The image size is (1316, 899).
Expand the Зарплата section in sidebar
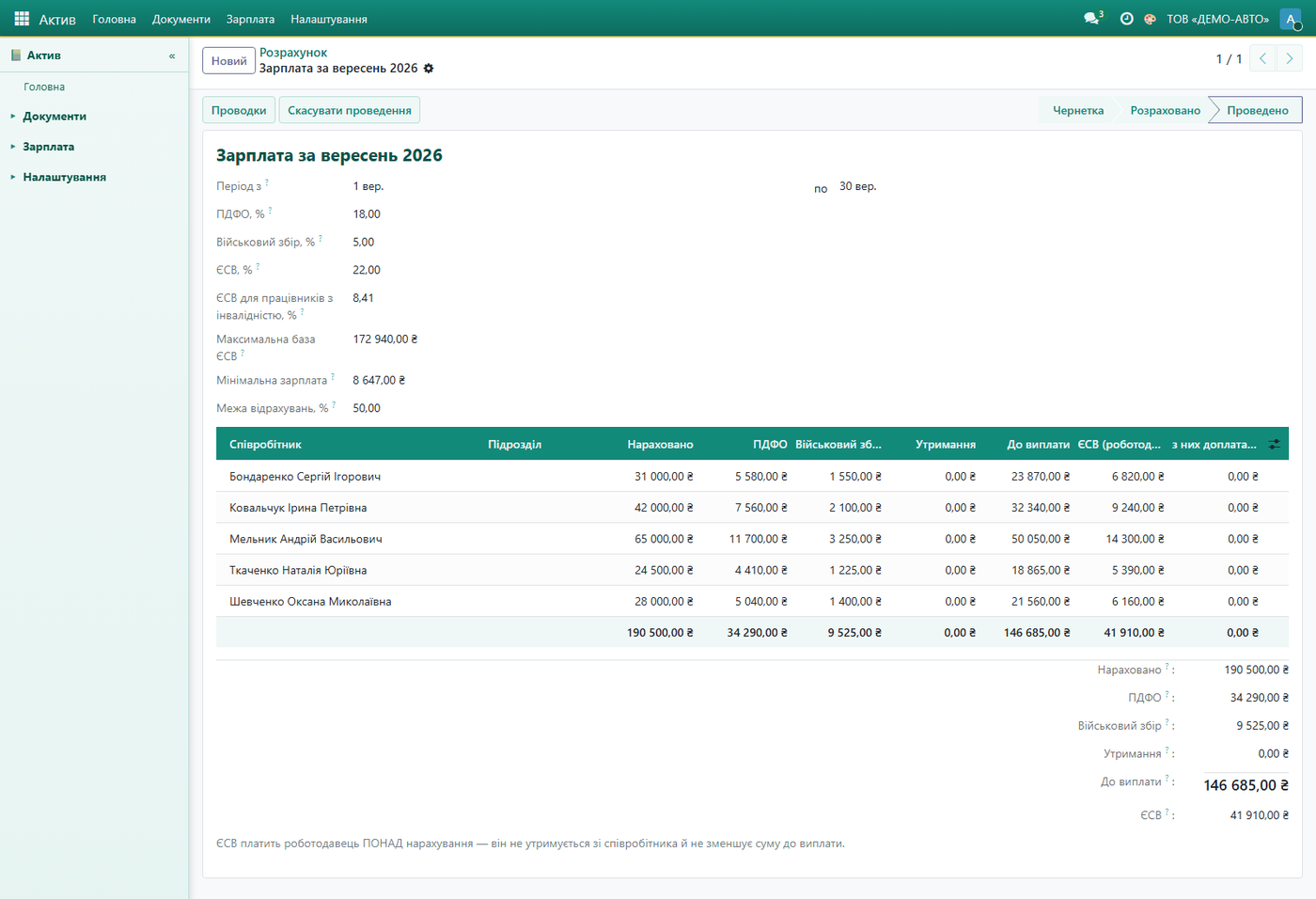pyautogui.click(x=48, y=147)
